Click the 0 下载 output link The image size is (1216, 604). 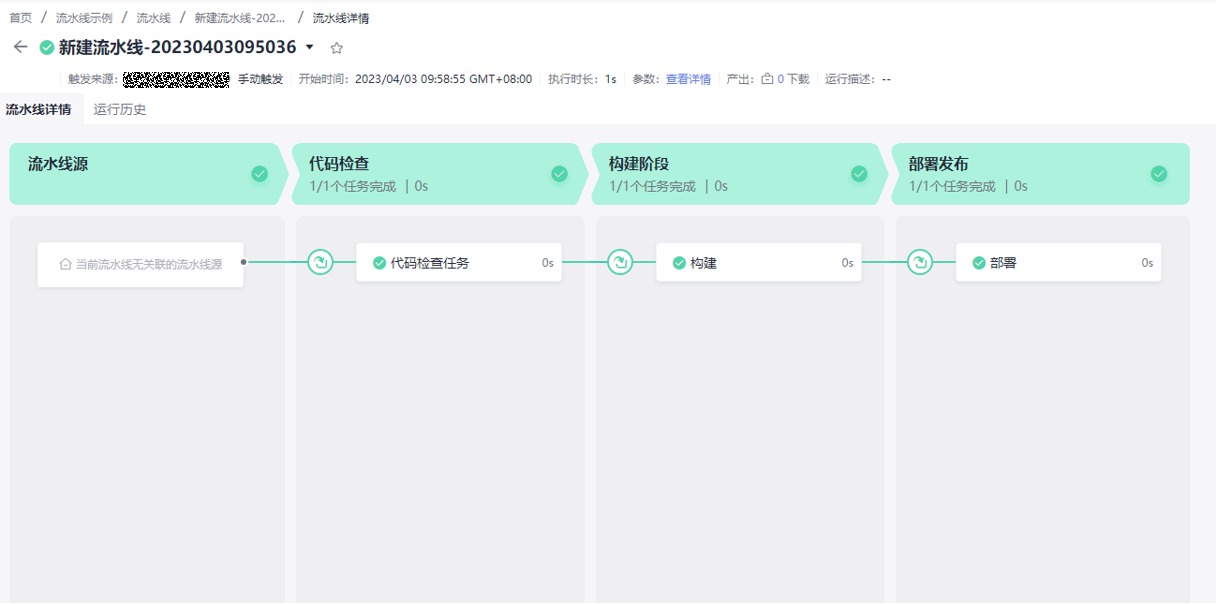tap(793, 79)
